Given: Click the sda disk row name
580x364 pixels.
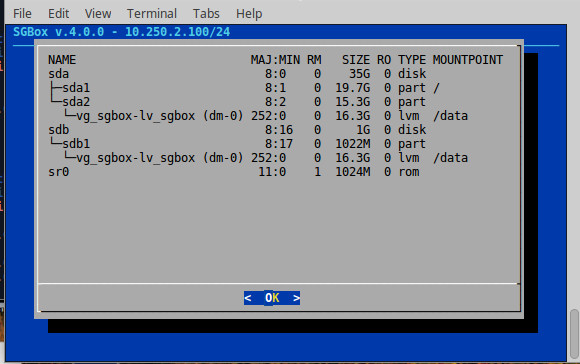Looking at the screenshot, I should coord(58,74).
